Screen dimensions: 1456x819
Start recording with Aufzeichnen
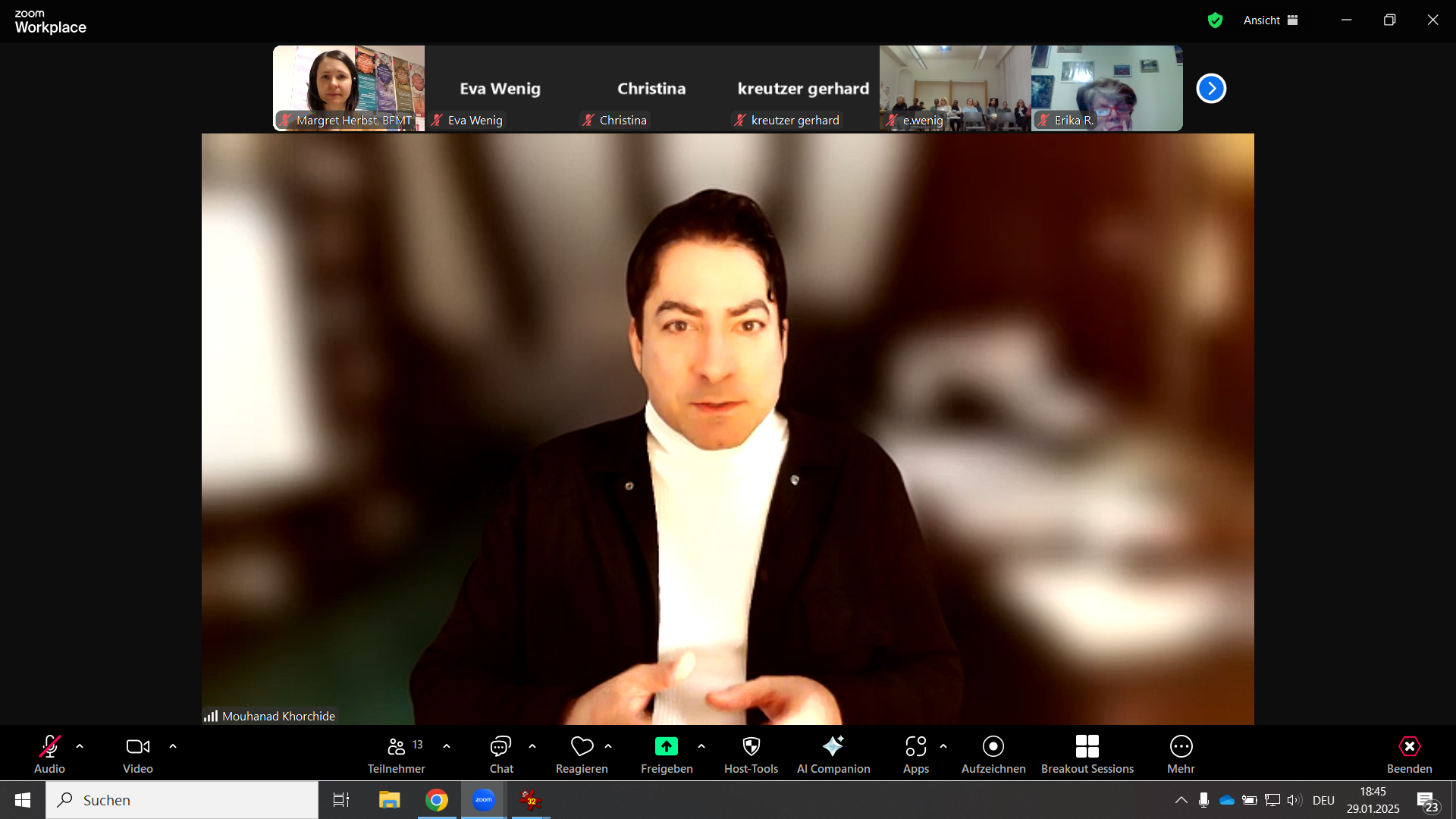tap(993, 755)
